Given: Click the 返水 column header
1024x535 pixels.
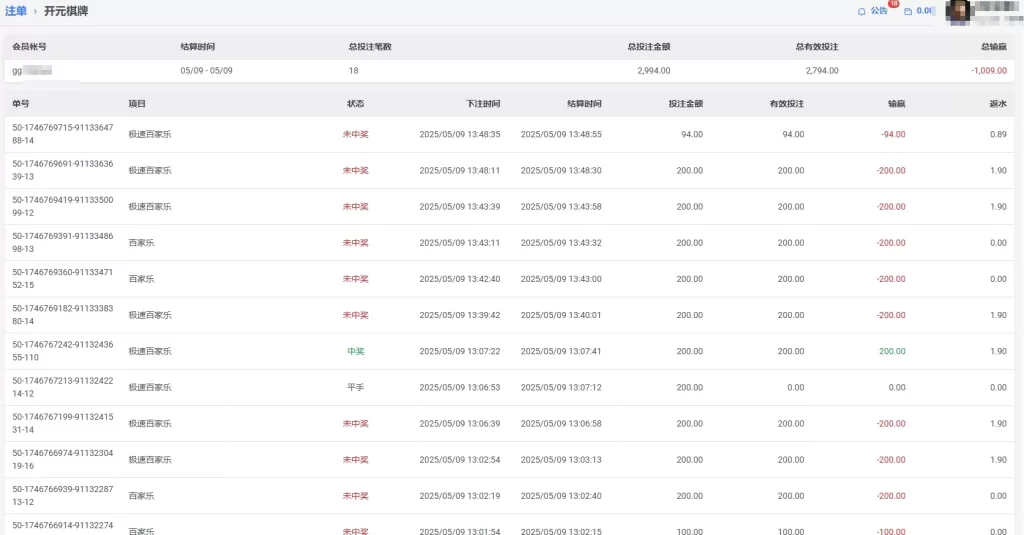Looking at the screenshot, I should [998, 103].
